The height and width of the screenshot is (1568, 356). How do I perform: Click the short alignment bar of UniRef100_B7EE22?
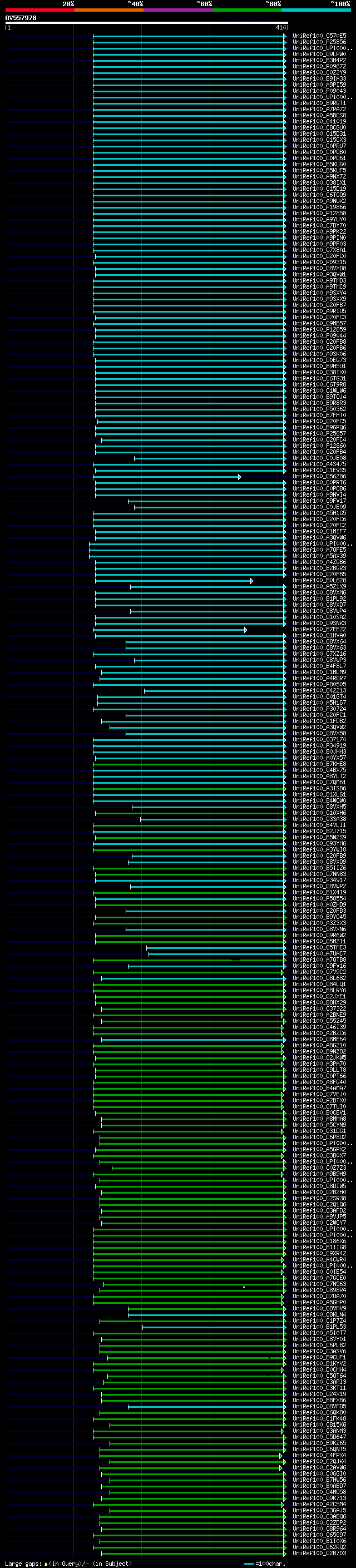tap(170, 630)
